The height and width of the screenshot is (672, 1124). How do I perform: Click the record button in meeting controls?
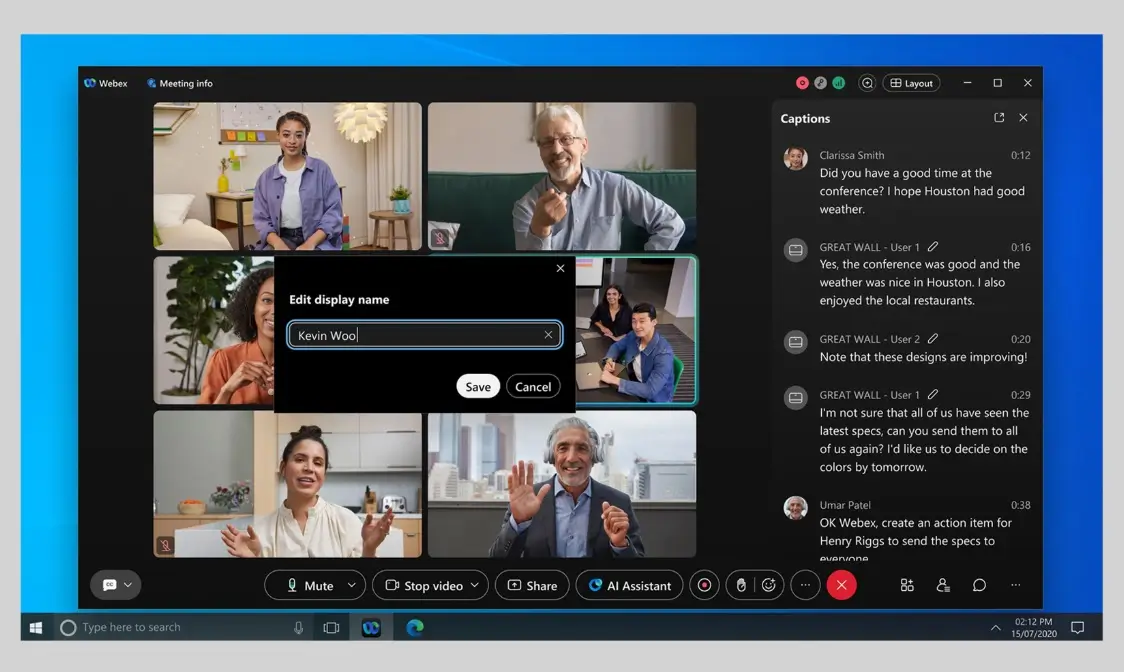click(704, 585)
